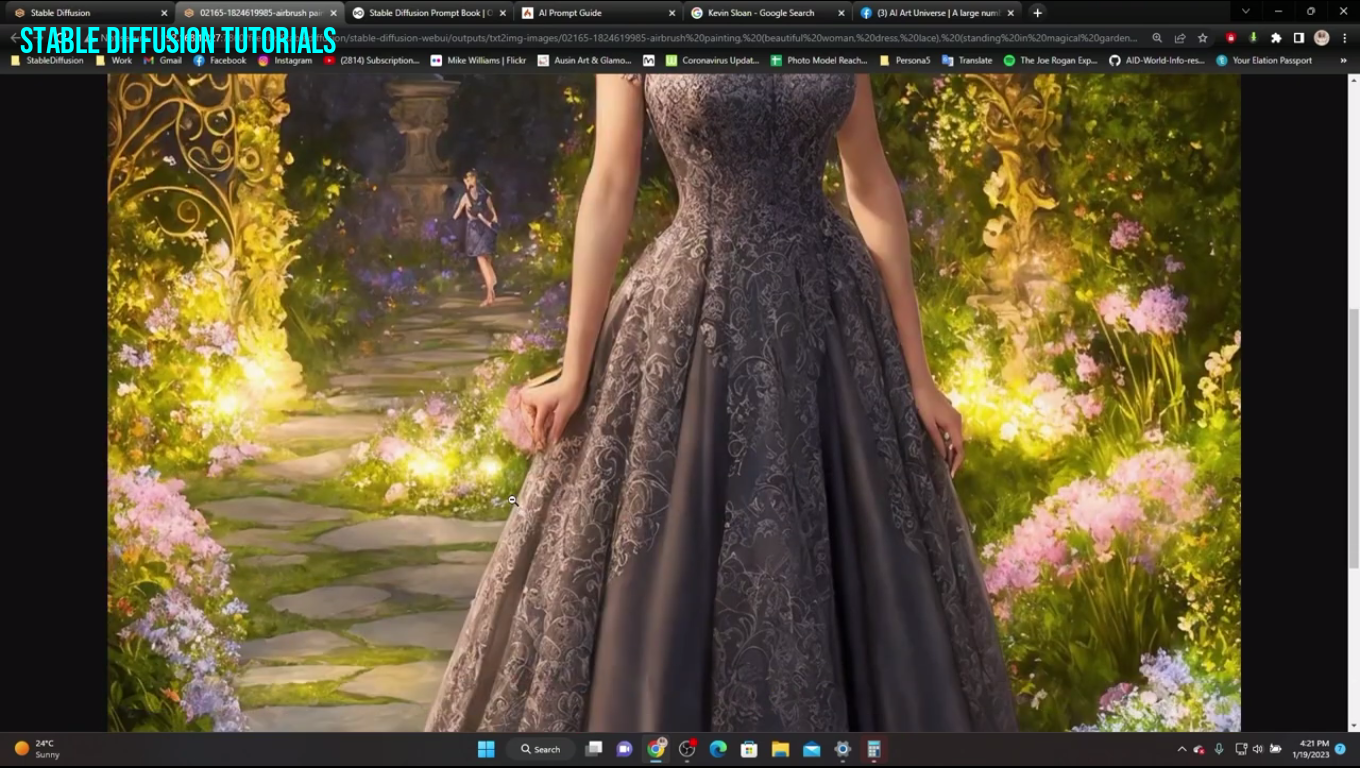Open the notification center badge
This screenshot has width=1360, height=768.
pos(1341,748)
